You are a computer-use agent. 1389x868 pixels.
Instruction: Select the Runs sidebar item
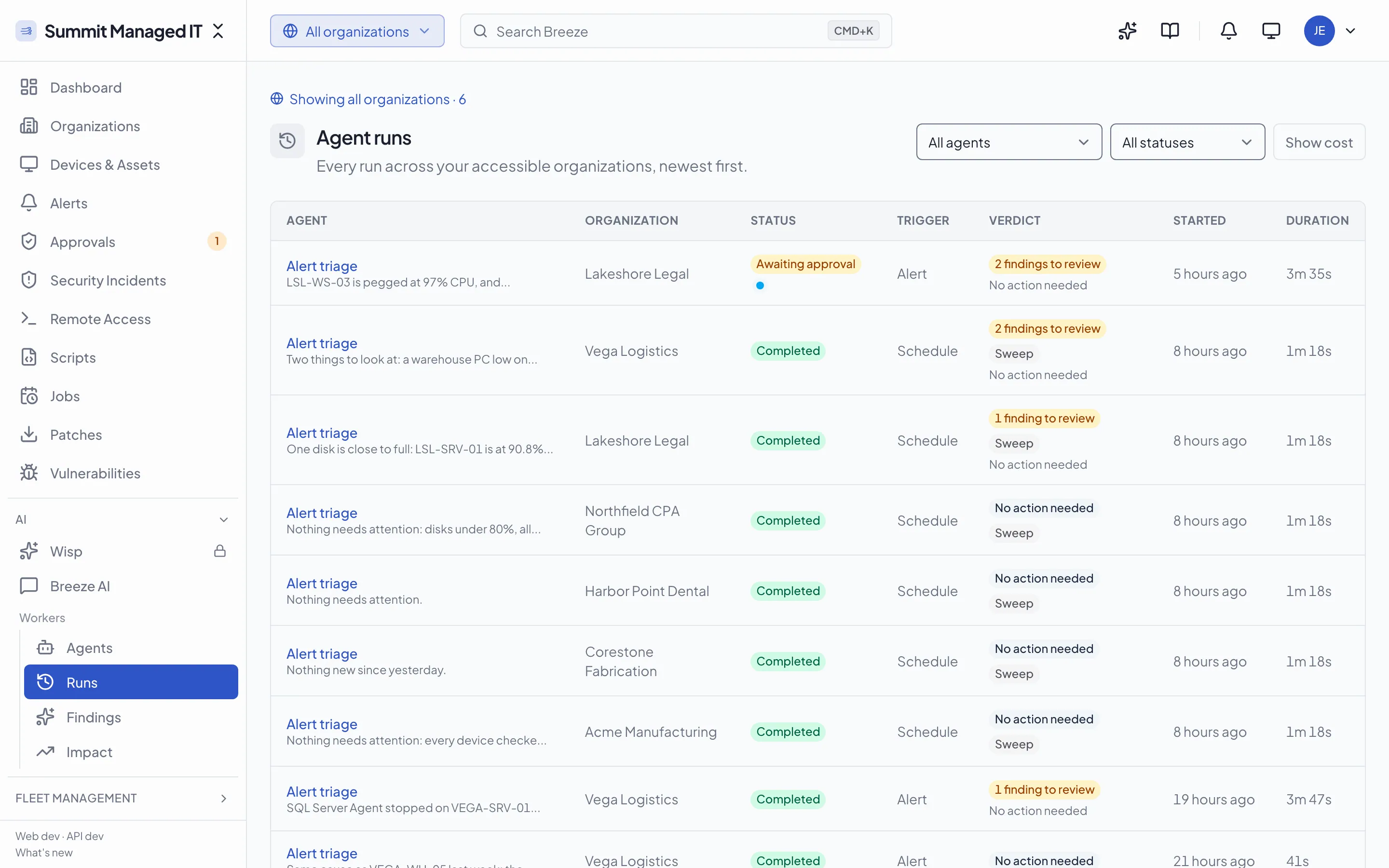[131, 682]
